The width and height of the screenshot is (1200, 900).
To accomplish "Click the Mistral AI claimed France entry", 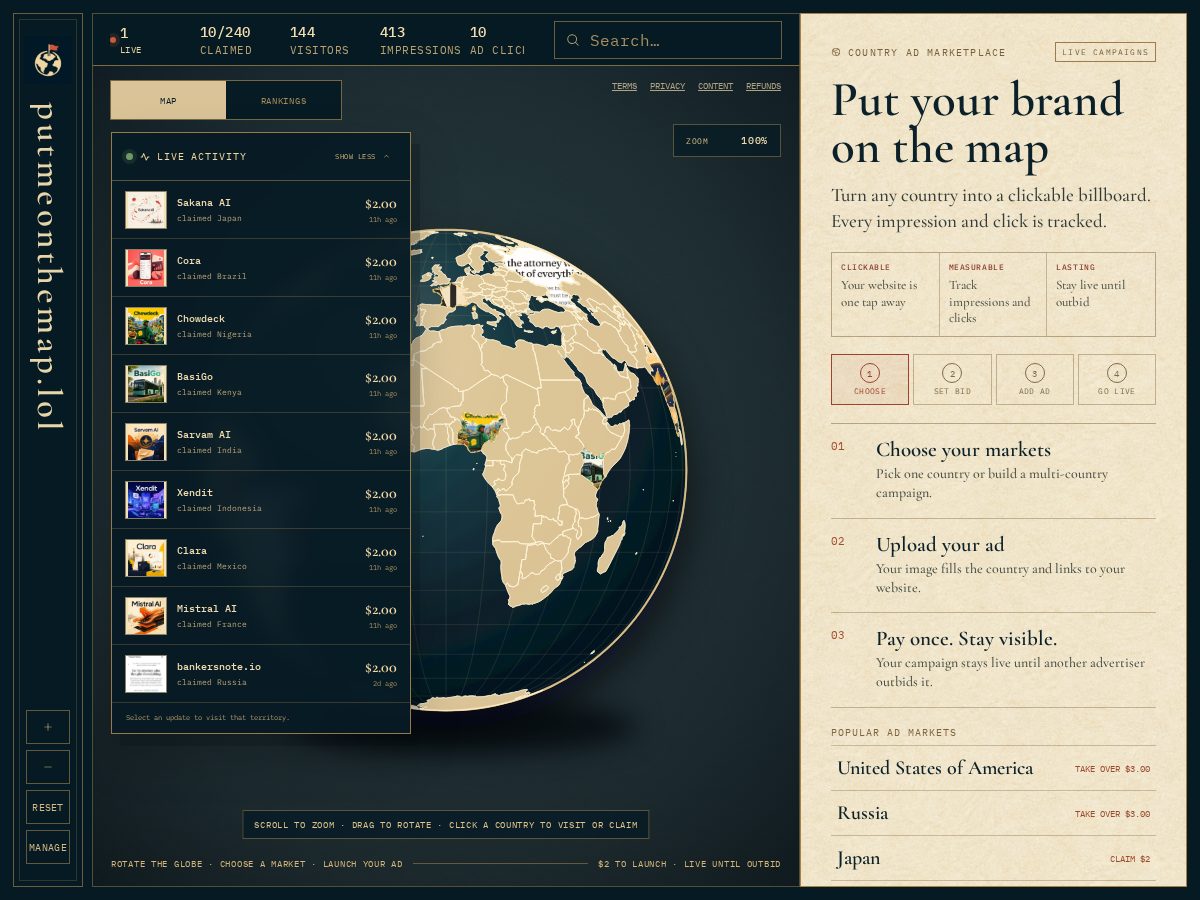I will tap(261, 616).
